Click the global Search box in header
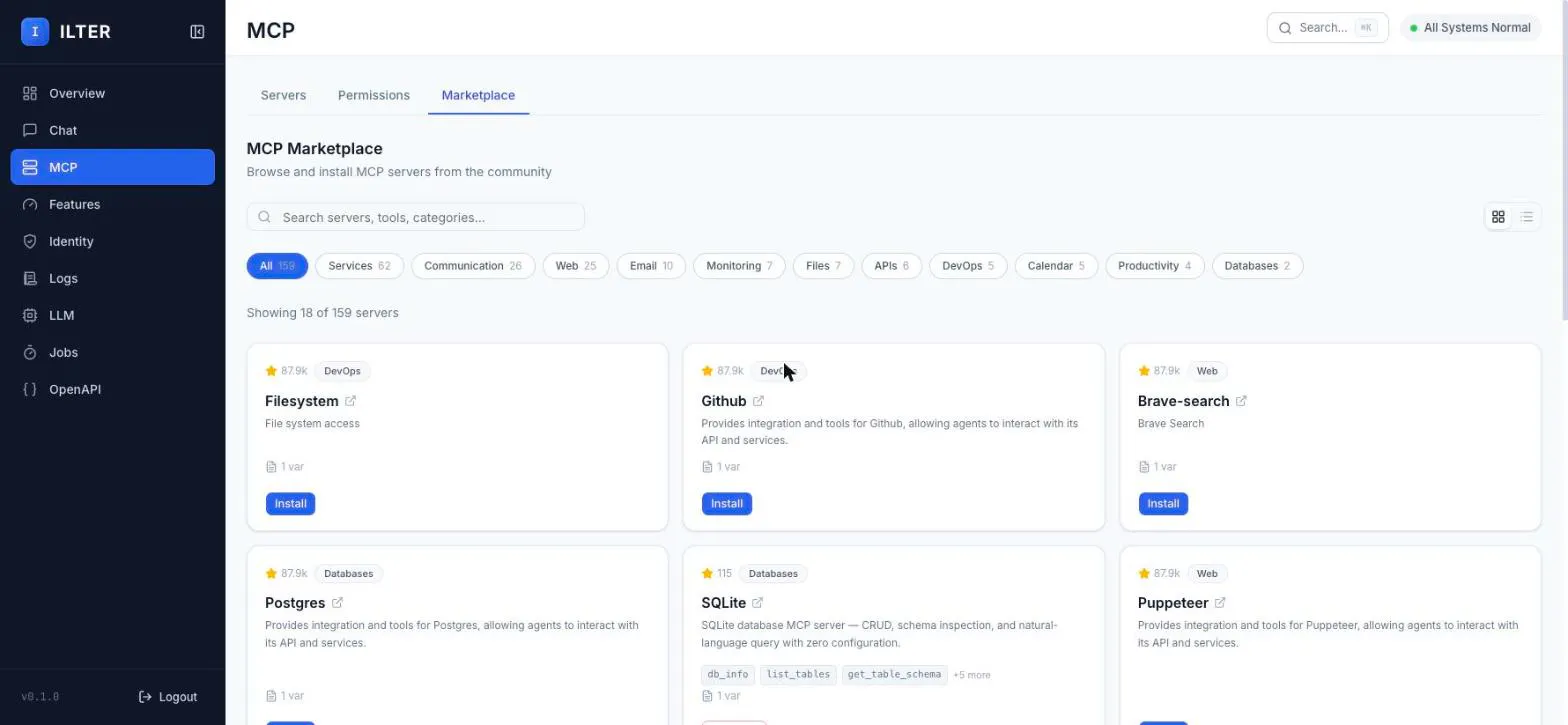This screenshot has width=1568, height=725. click(x=1327, y=28)
